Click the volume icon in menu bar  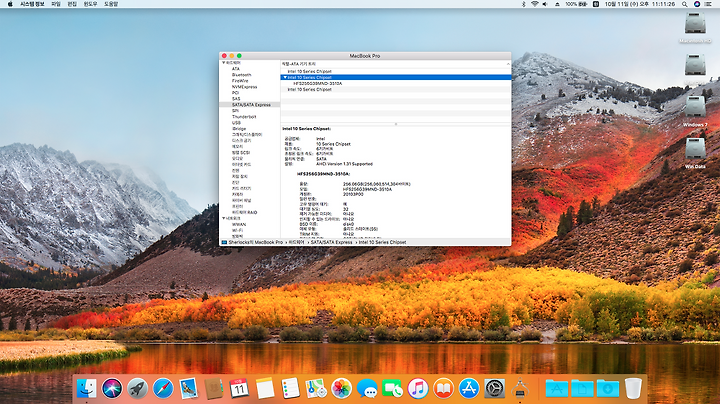[x=545, y=4]
